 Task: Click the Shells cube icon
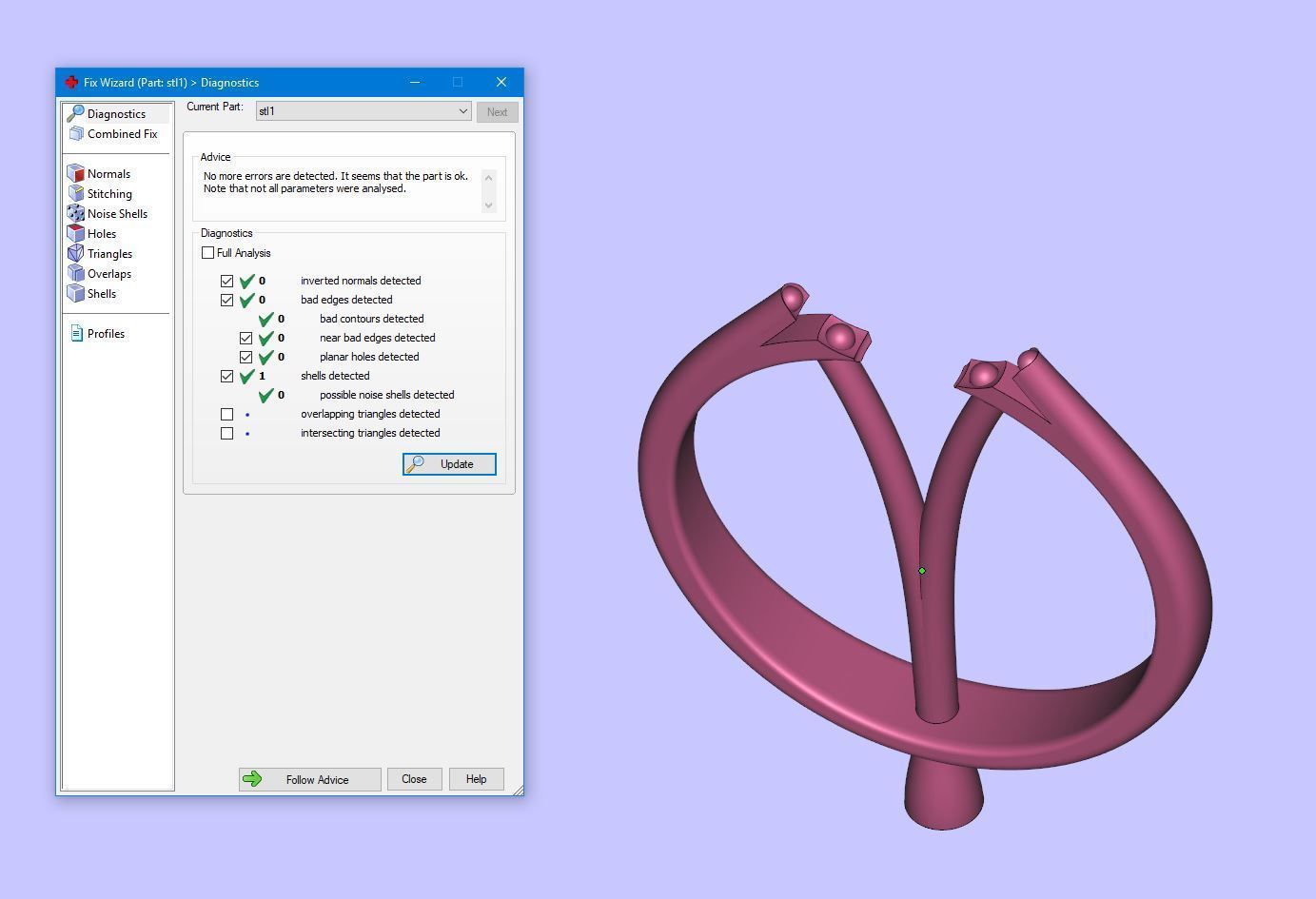coord(76,293)
